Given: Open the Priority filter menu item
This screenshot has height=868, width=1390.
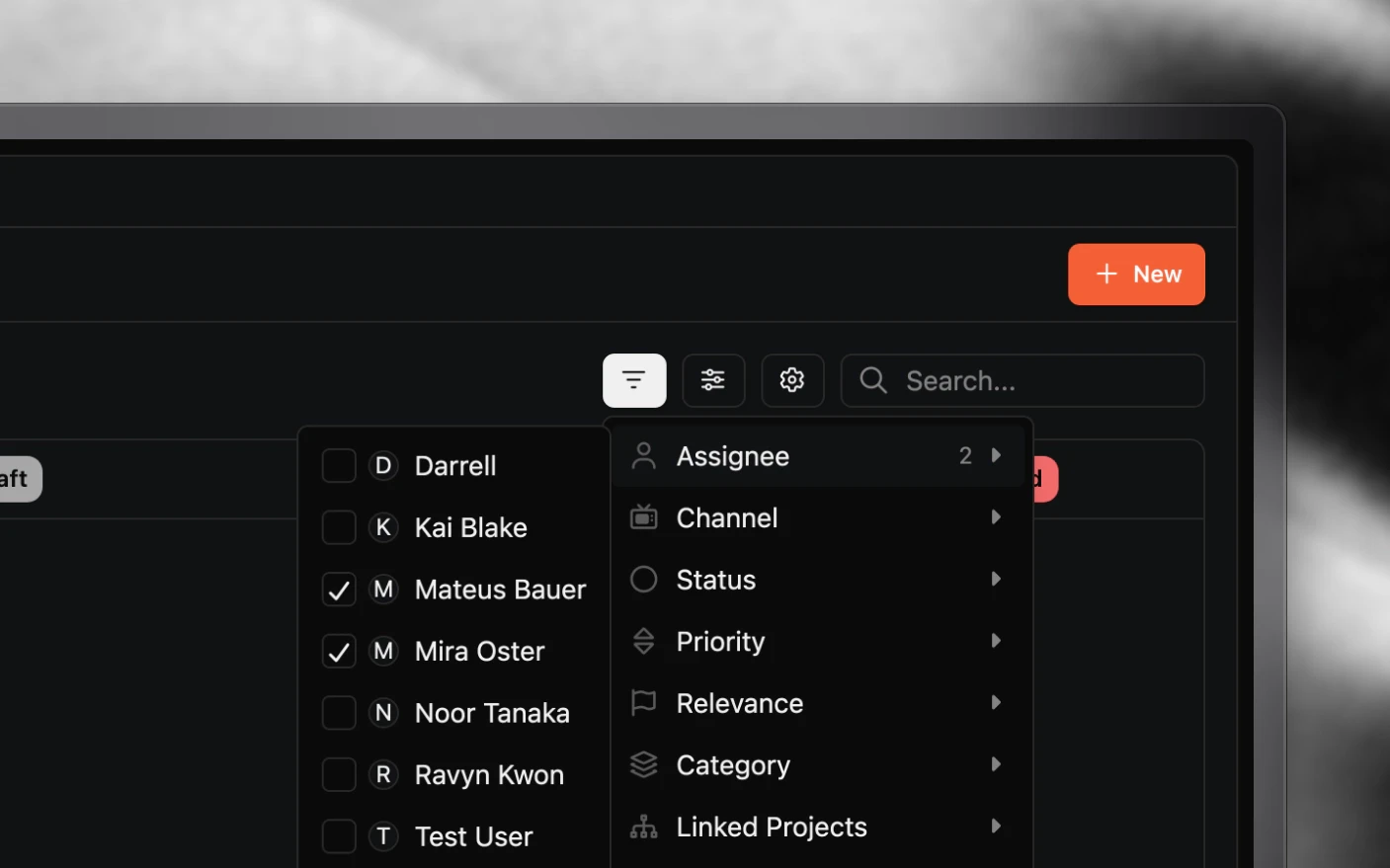Looking at the screenshot, I should (x=818, y=641).
